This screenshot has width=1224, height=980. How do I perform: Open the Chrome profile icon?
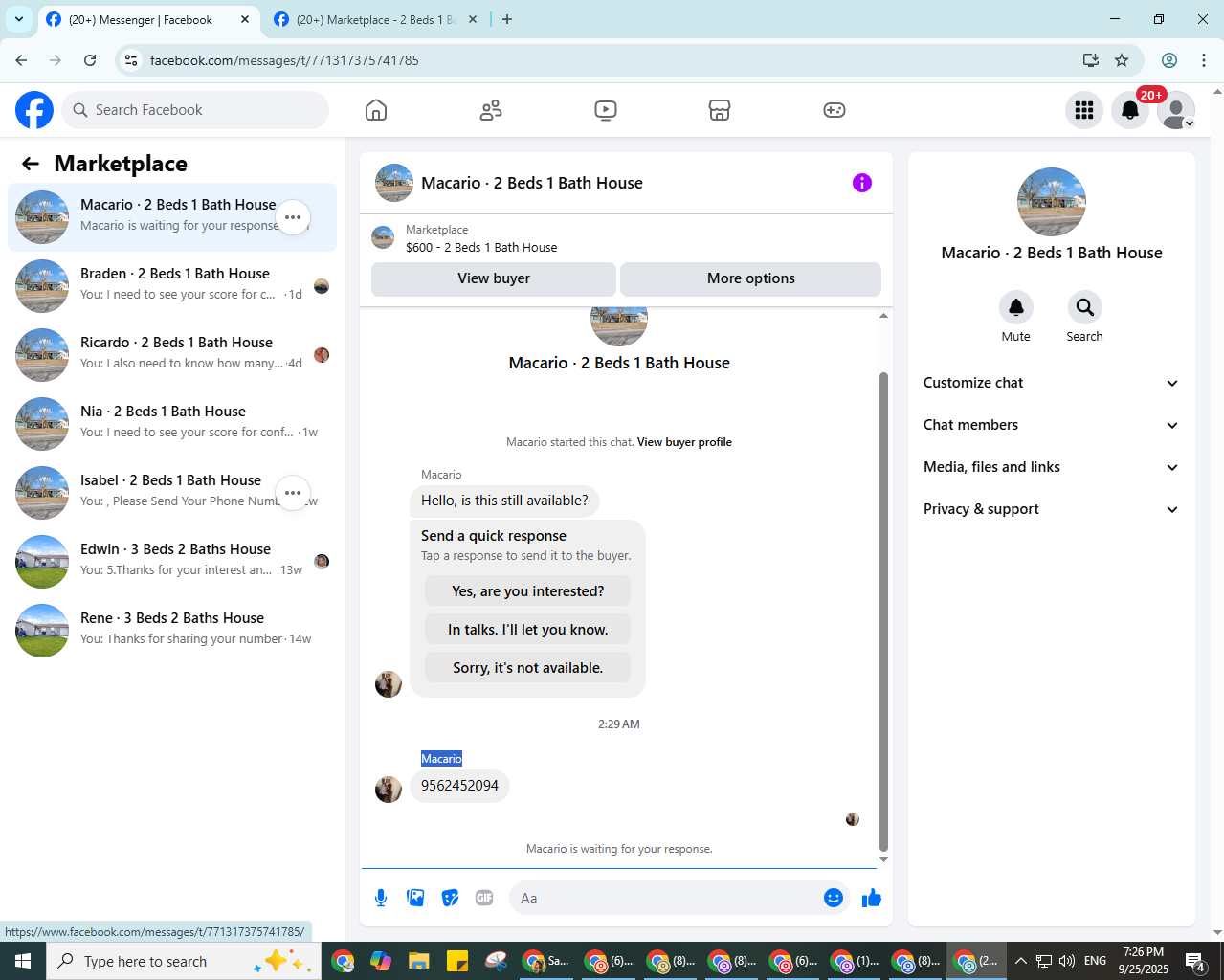(x=1169, y=60)
